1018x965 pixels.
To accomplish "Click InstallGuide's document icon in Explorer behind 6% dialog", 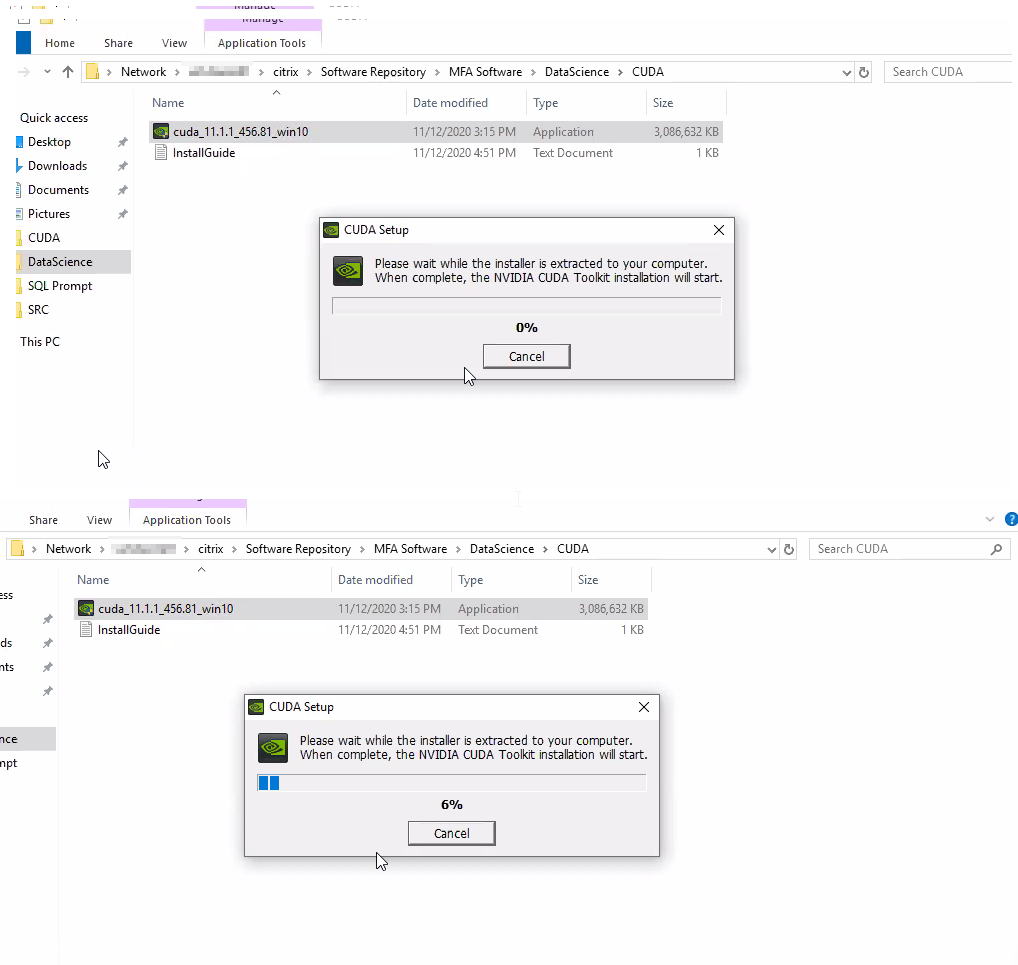I will click(x=86, y=629).
